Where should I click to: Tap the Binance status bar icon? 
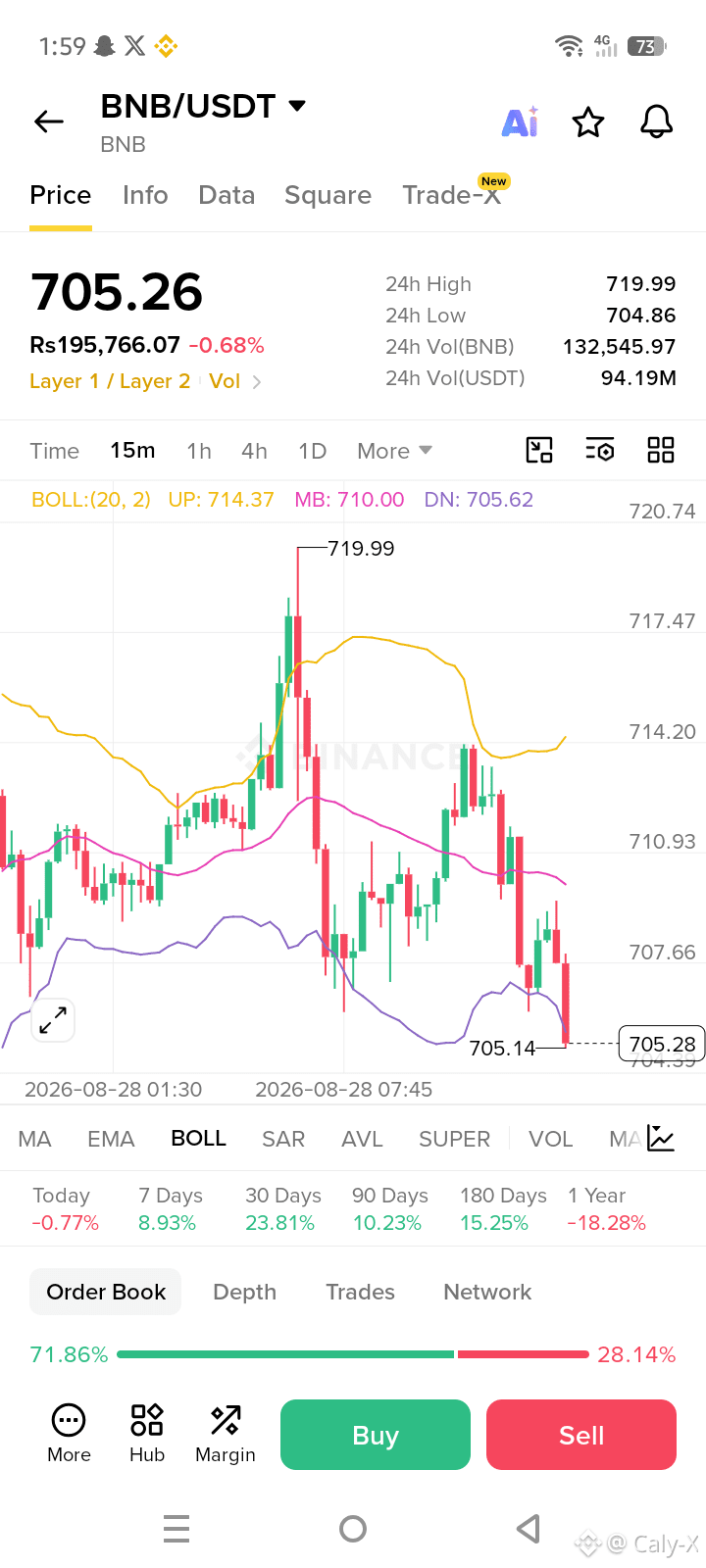tap(165, 46)
